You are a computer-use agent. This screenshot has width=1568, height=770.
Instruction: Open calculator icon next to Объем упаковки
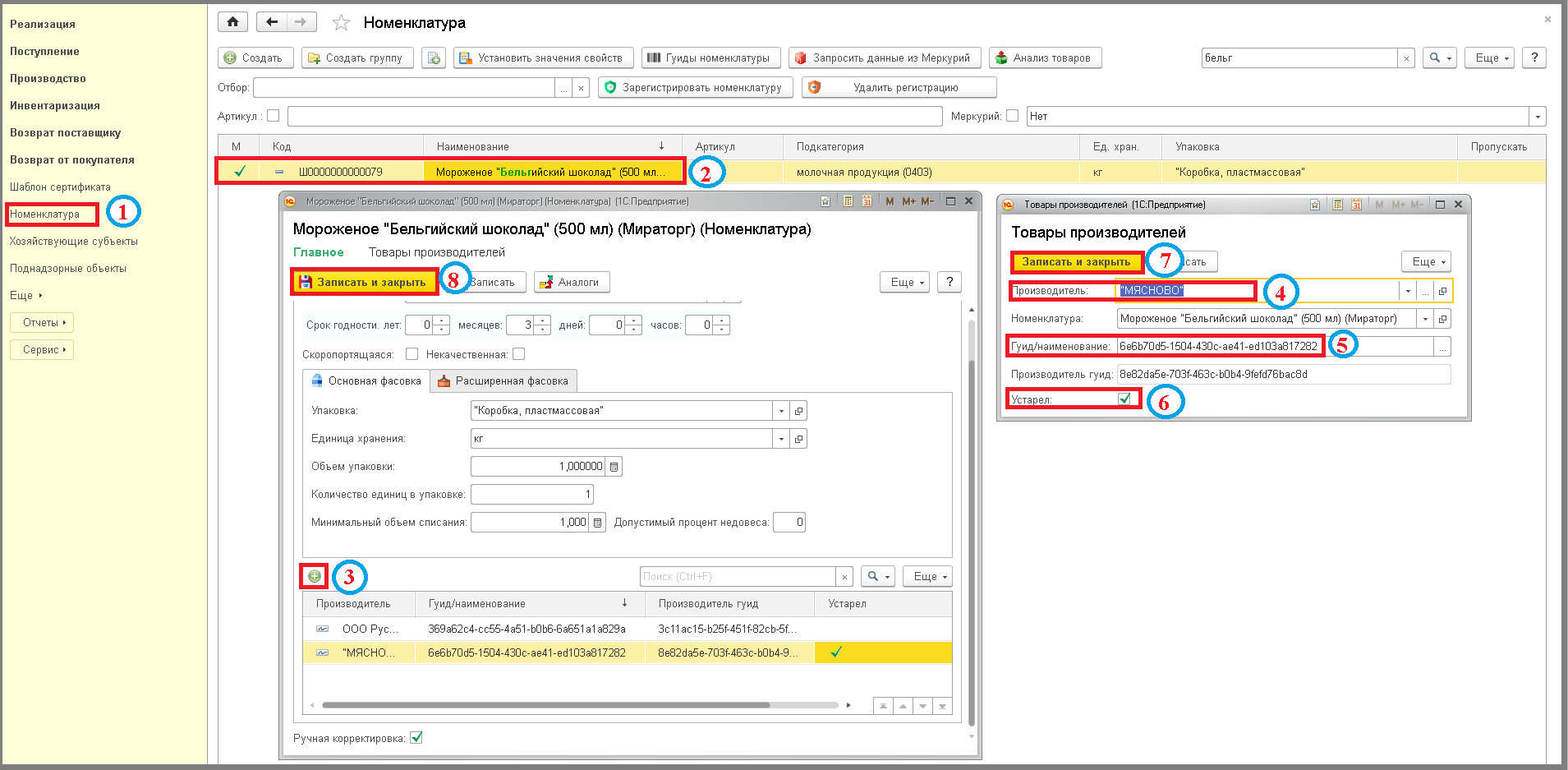(x=614, y=467)
